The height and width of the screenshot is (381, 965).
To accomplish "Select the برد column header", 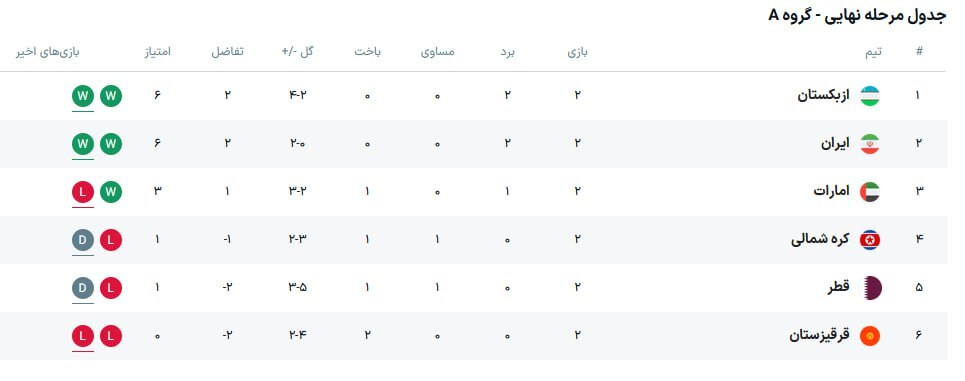I will (507, 52).
